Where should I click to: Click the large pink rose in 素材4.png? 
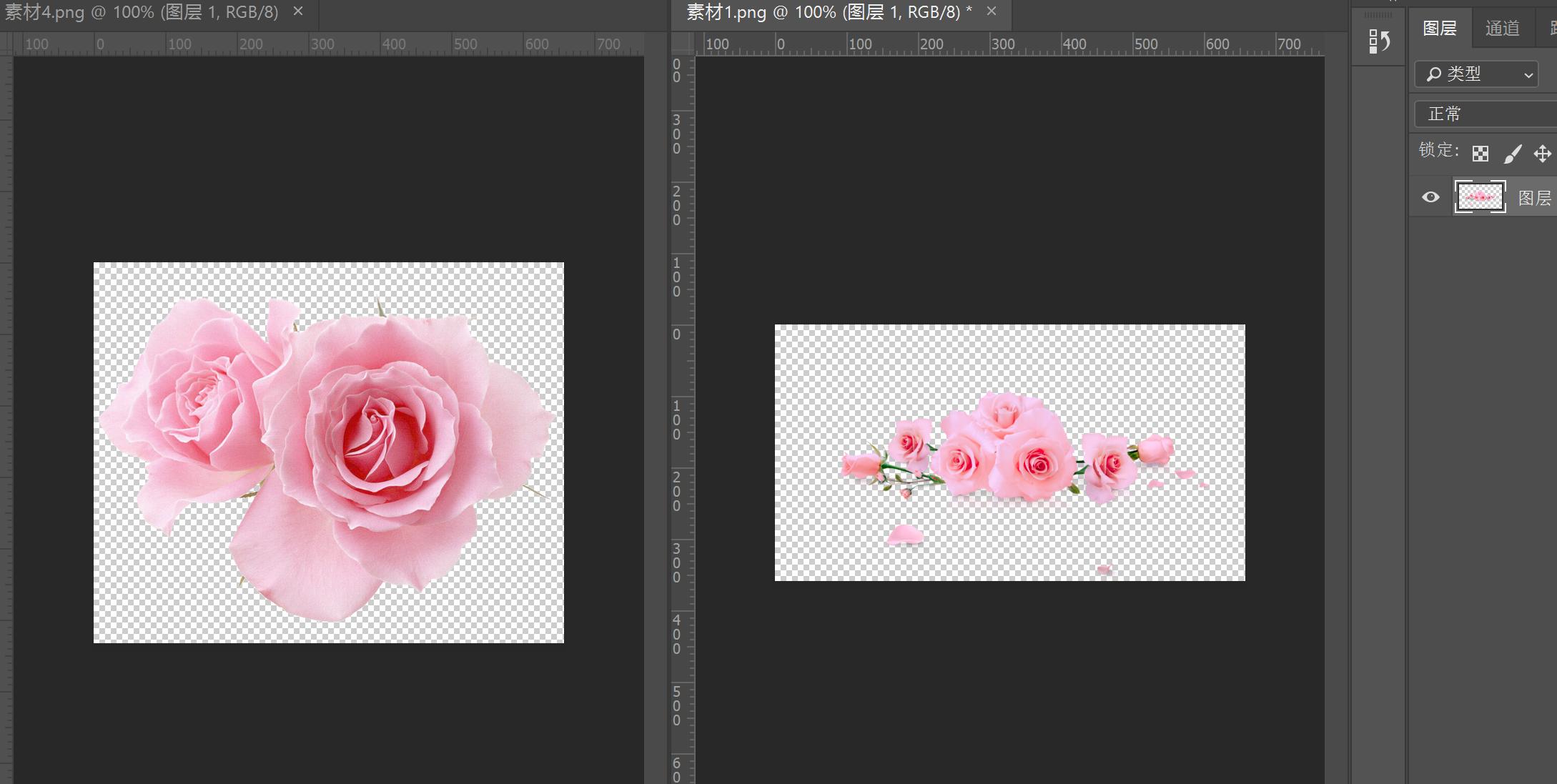pos(379,436)
